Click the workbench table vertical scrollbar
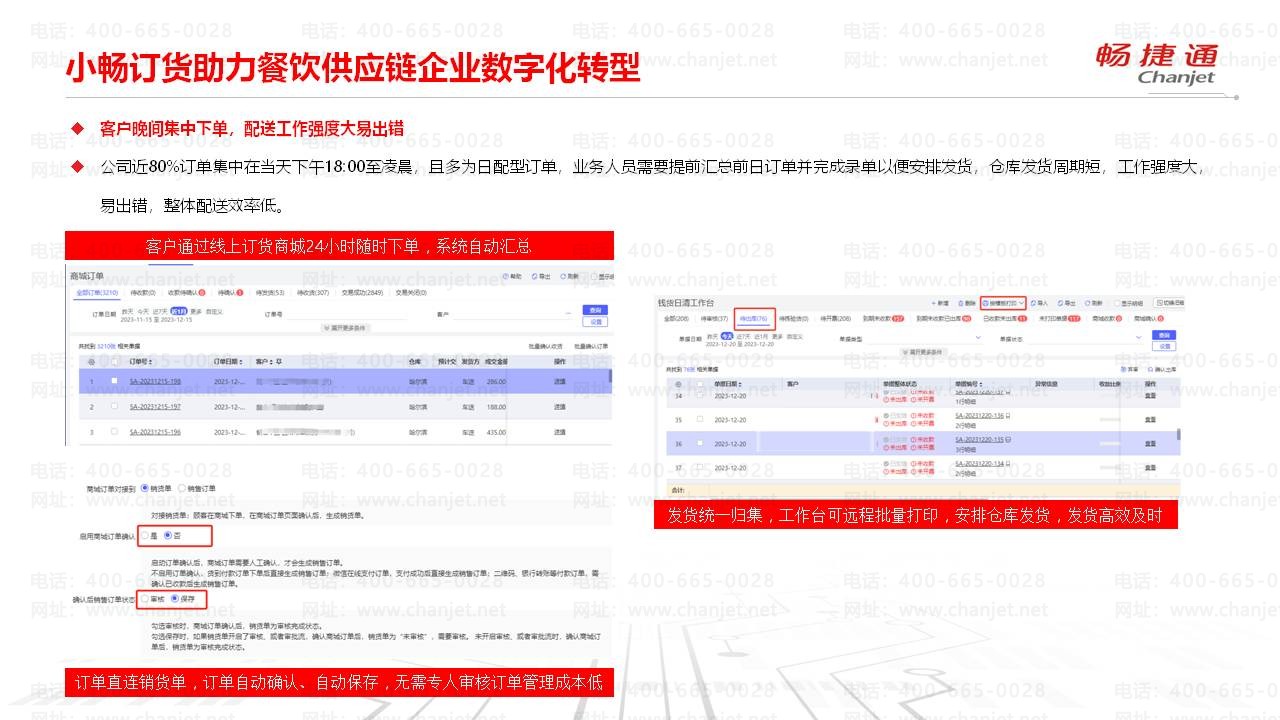This screenshot has width=1280, height=720. click(1179, 435)
